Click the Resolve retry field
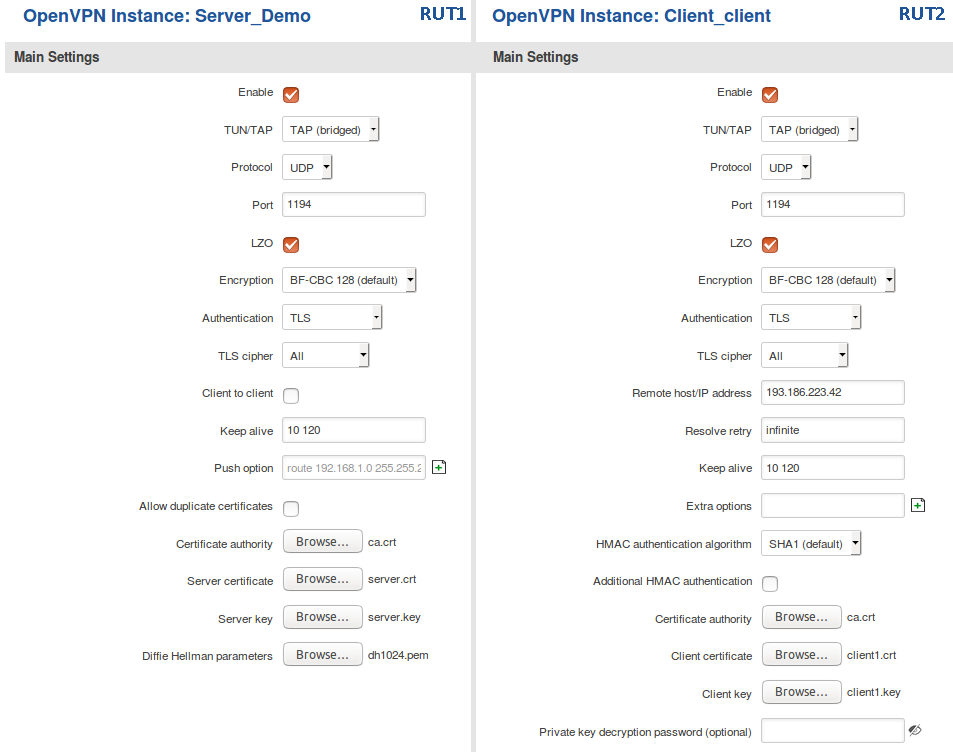The height and width of the screenshot is (752, 953). click(x=833, y=430)
